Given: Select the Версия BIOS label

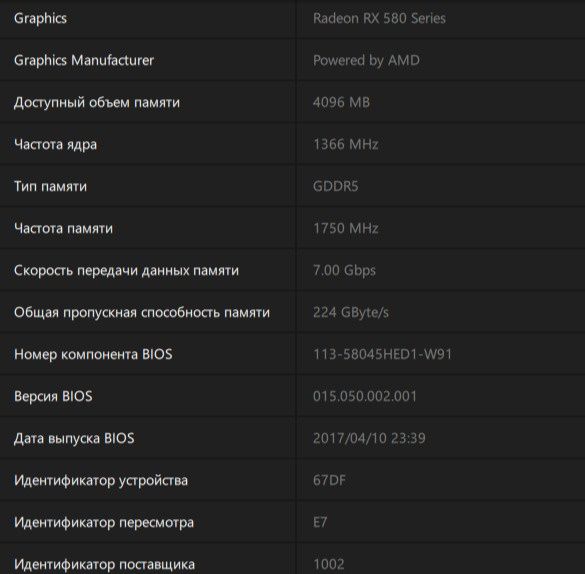Looking at the screenshot, I should coord(53,396).
